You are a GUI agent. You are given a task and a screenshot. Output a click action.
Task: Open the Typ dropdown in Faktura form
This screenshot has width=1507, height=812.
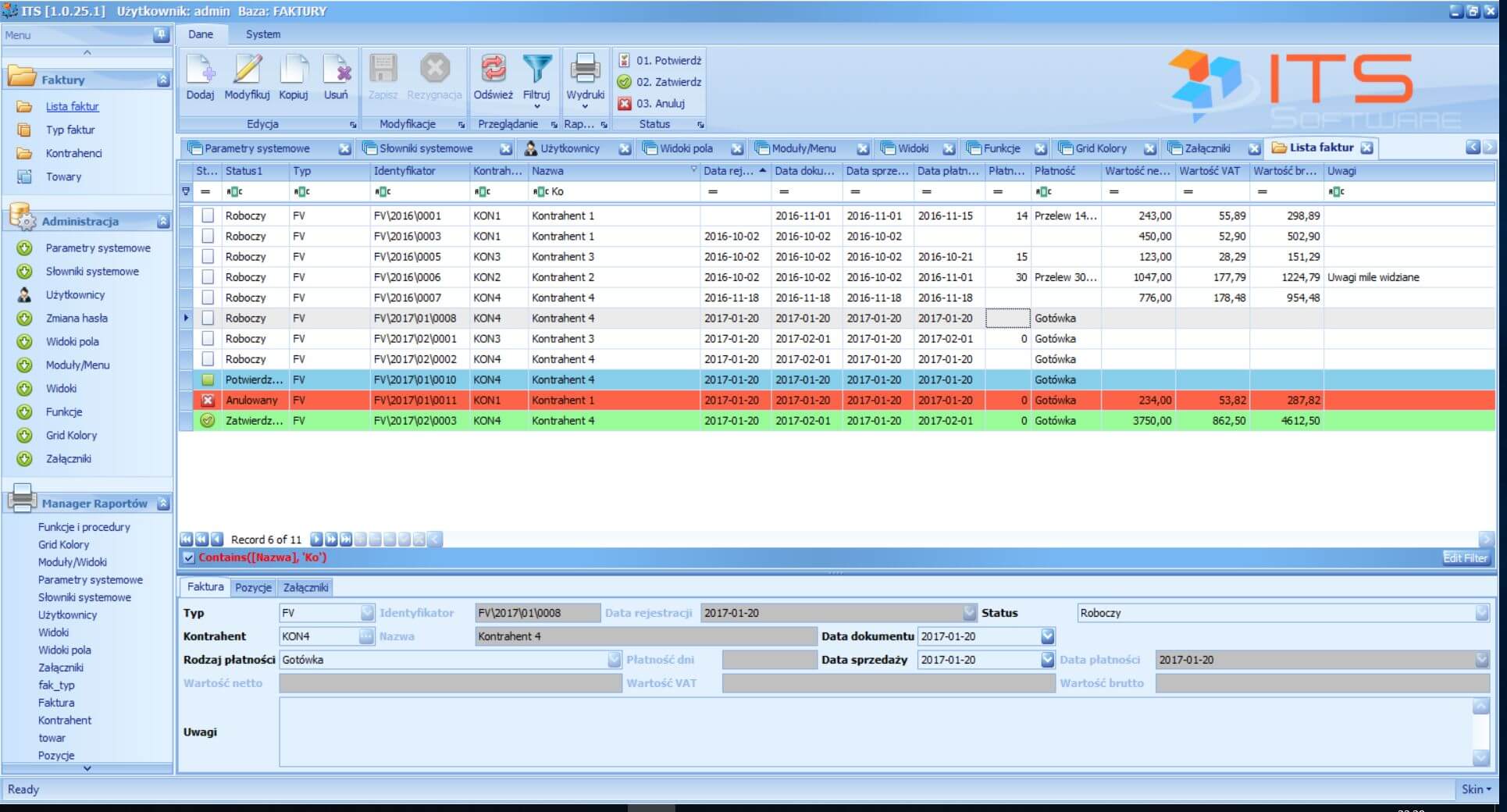367,613
